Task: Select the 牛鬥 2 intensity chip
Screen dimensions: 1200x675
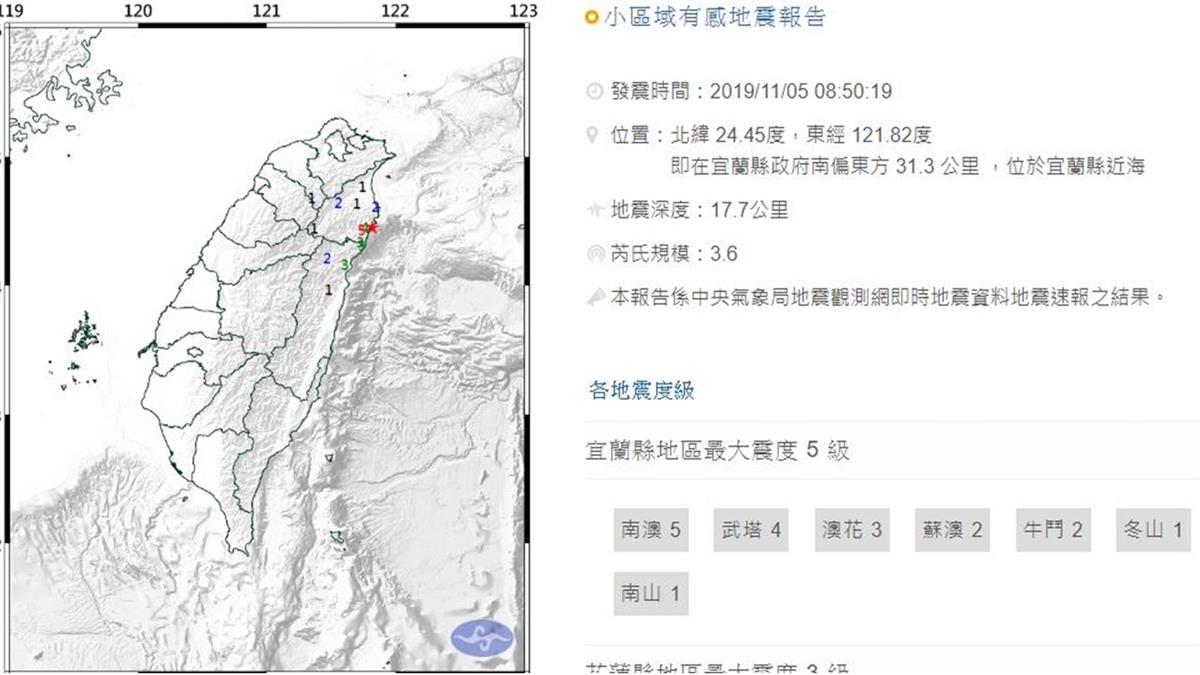Action: [1052, 530]
